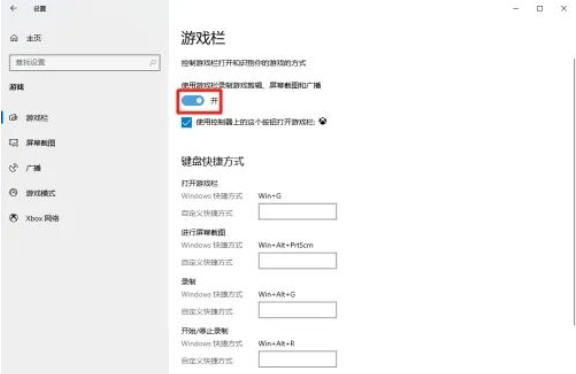This screenshot has width=576, height=374.
Task: Select the 屏幕截图 menu label
Action: coord(40,143)
